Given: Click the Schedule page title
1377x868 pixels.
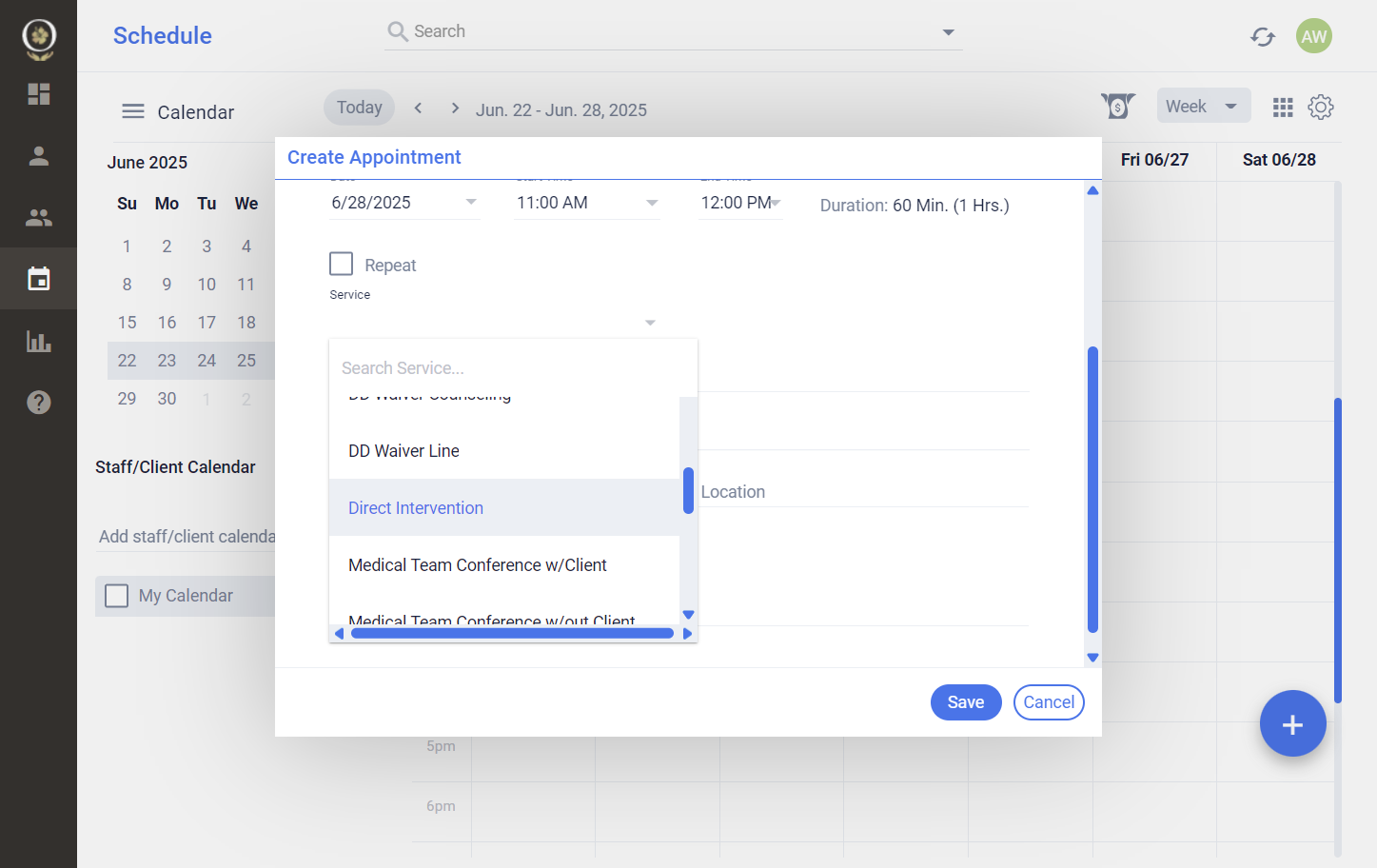Looking at the screenshot, I should tap(163, 35).
